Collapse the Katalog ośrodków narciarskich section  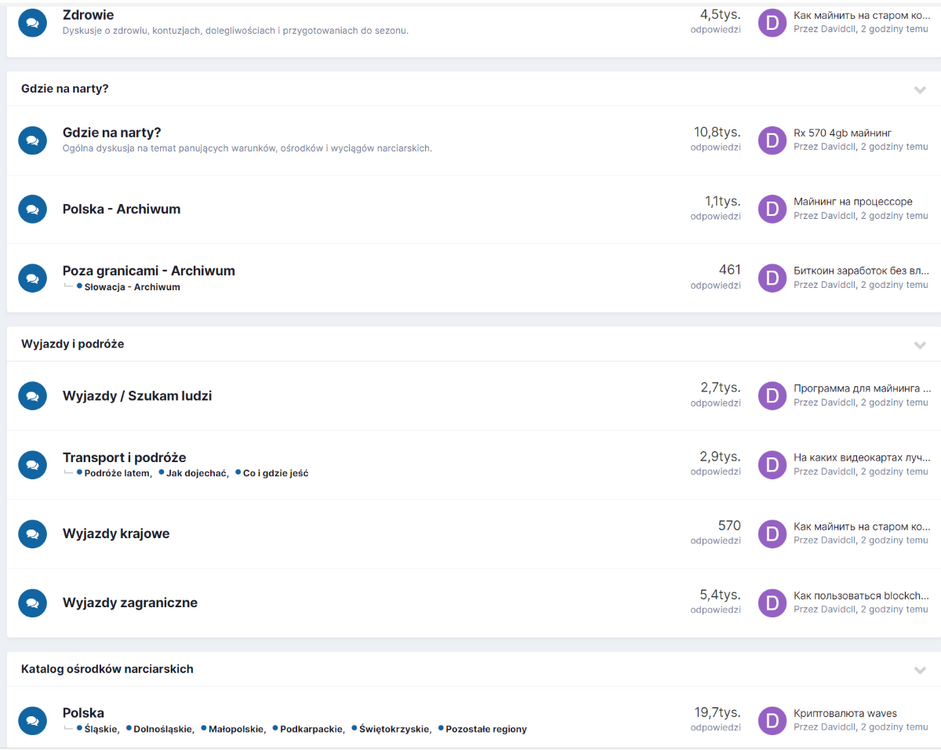pos(920,670)
